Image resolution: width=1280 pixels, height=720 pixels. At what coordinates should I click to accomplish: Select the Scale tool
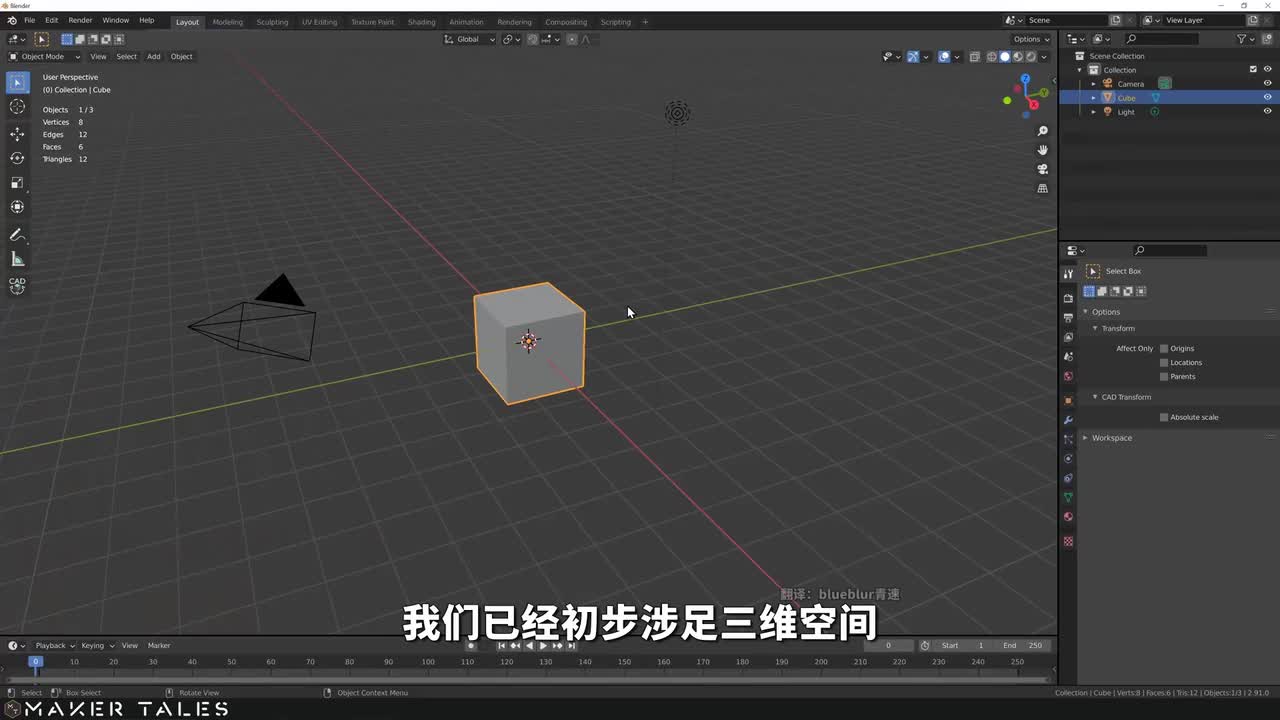[17, 182]
